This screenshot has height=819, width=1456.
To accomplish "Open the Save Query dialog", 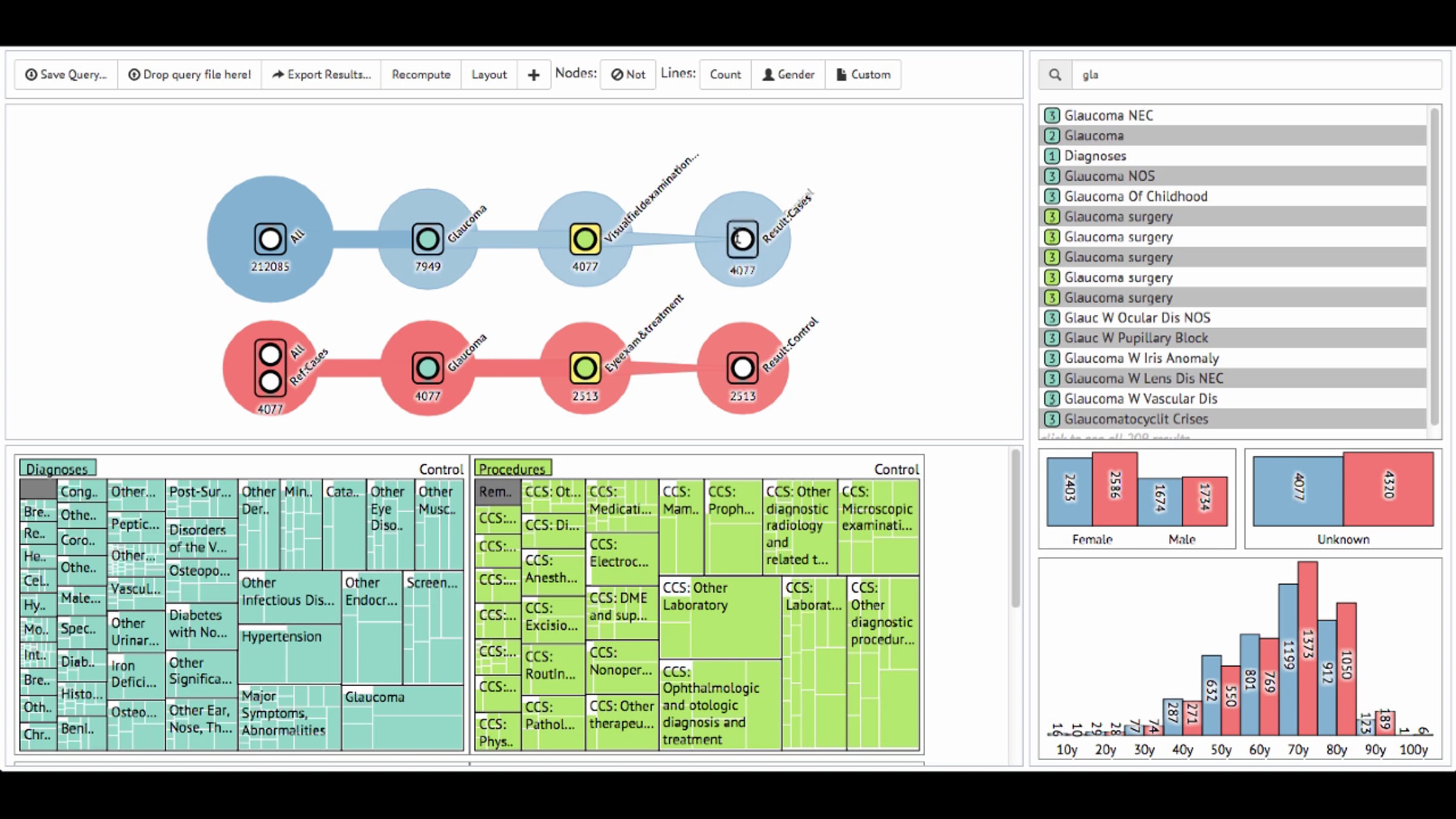I will click(66, 75).
